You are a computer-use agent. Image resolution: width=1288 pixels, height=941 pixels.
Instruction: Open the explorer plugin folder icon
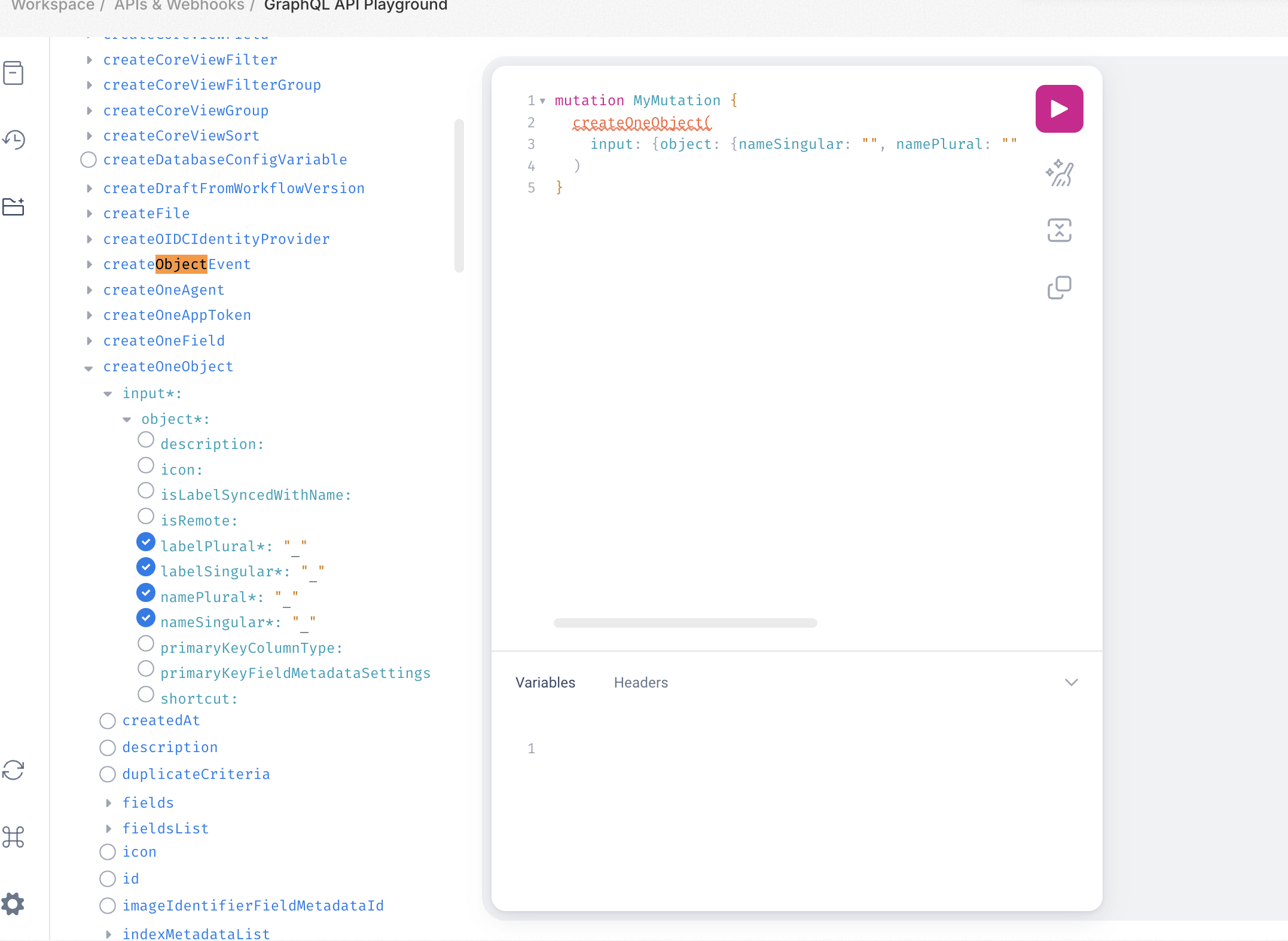(x=13, y=207)
